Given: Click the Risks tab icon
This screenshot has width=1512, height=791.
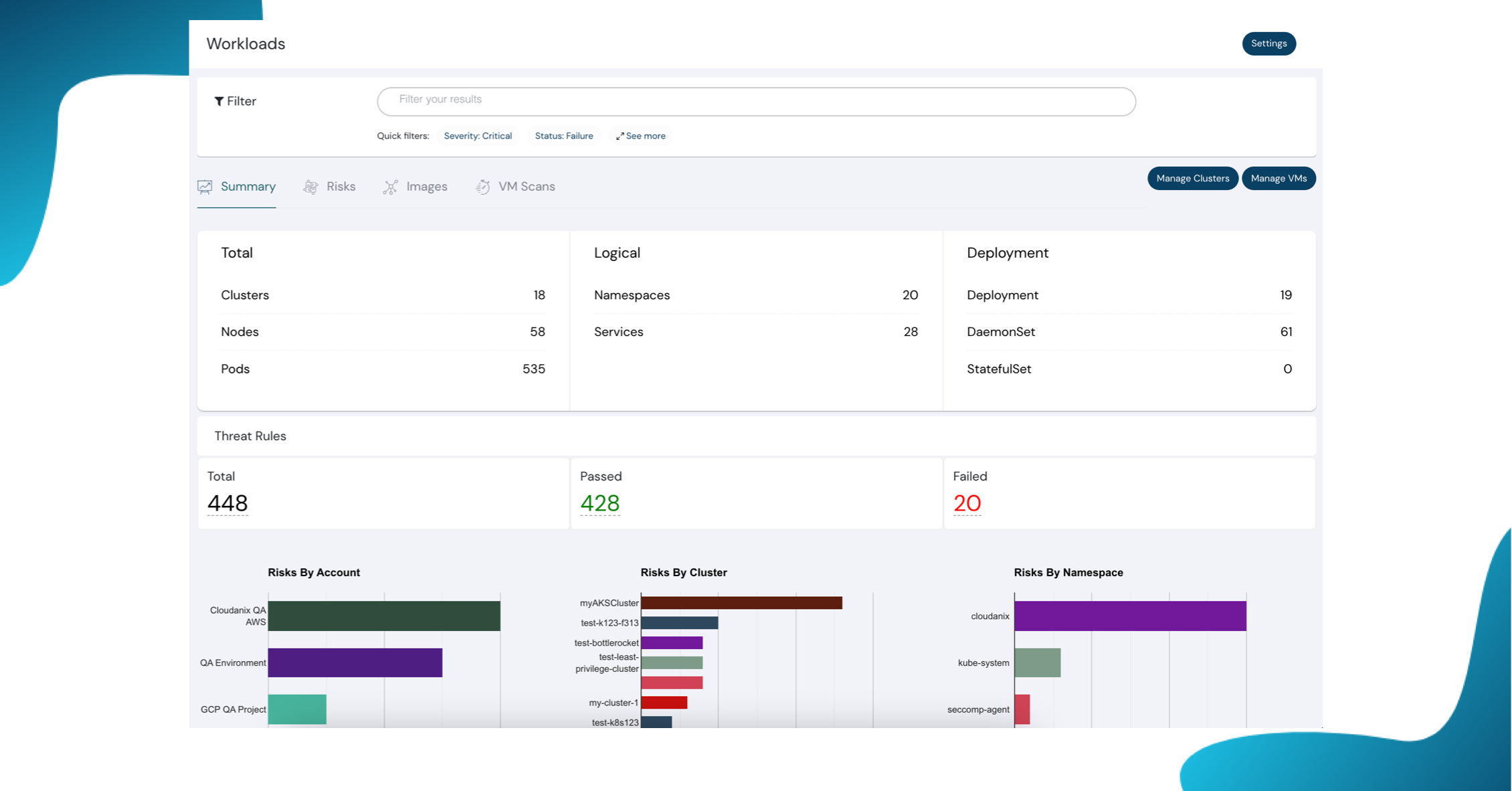Looking at the screenshot, I should (310, 186).
